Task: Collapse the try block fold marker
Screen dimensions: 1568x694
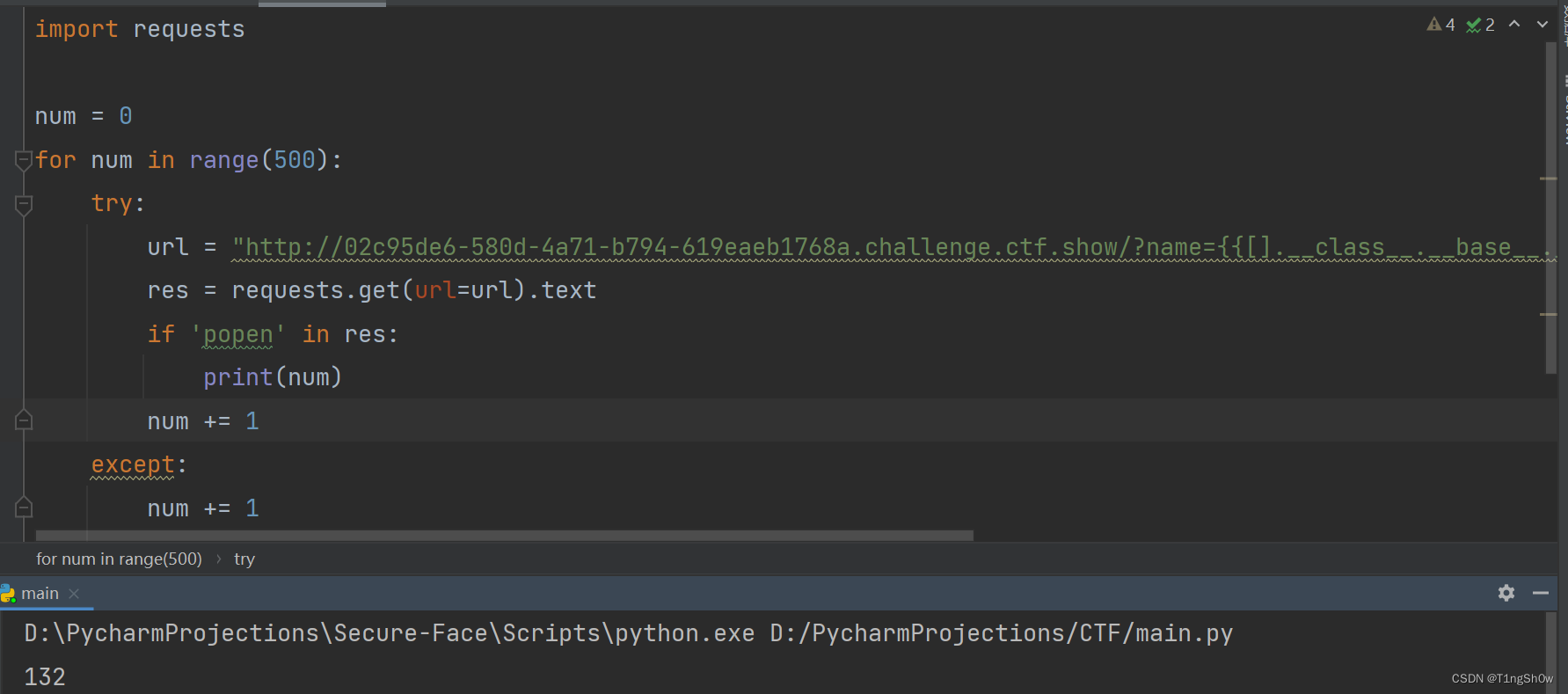Action: point(24,204)
